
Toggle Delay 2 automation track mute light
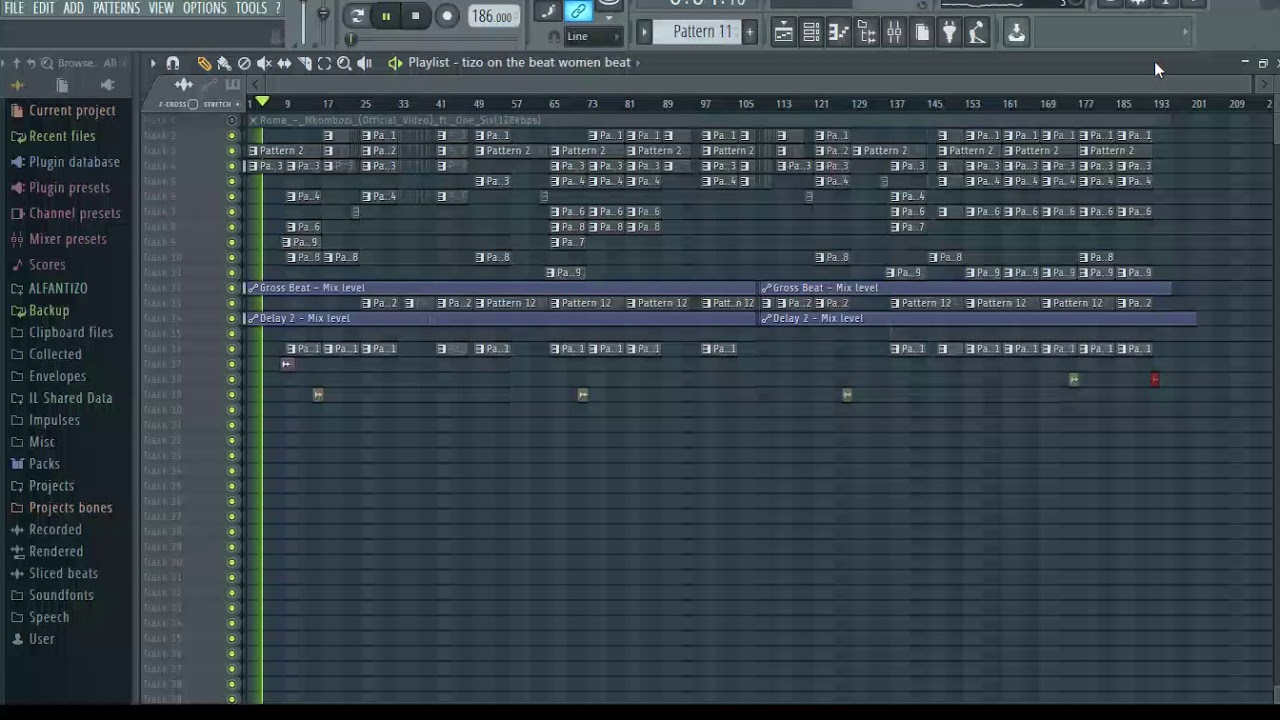click(x=233, y=318)
